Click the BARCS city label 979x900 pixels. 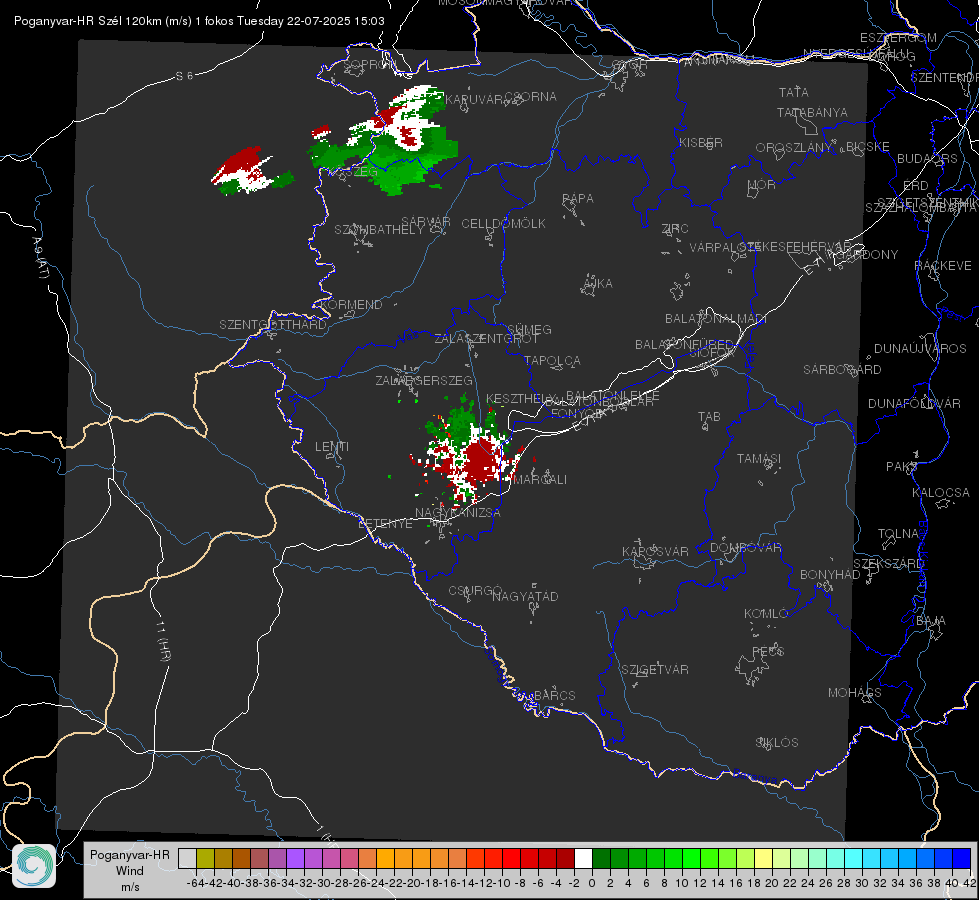click(554, 695)
